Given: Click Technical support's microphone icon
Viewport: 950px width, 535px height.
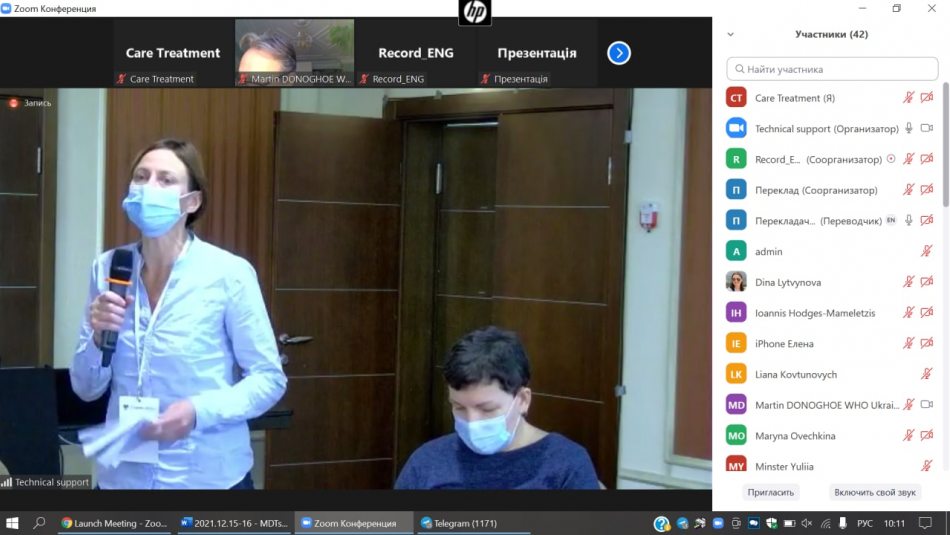Looking at the screenshot, I should 909,128.
